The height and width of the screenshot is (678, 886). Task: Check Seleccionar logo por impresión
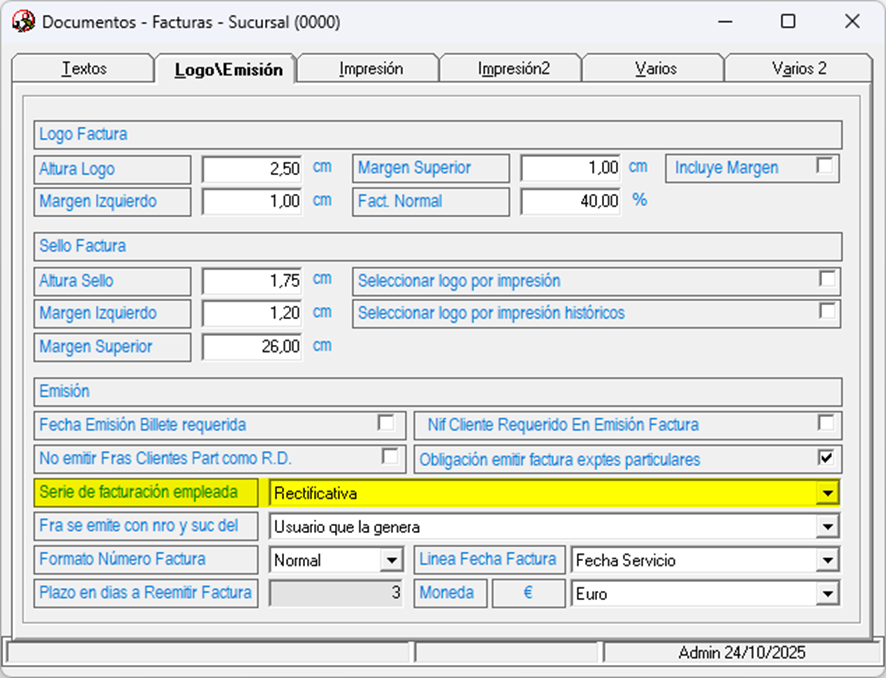(x=827, y=279)
